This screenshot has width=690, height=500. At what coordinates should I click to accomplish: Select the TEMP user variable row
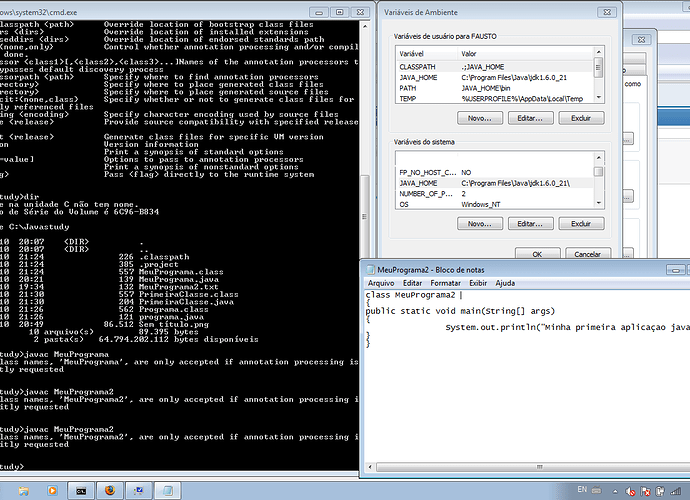(x=495, y=99)
